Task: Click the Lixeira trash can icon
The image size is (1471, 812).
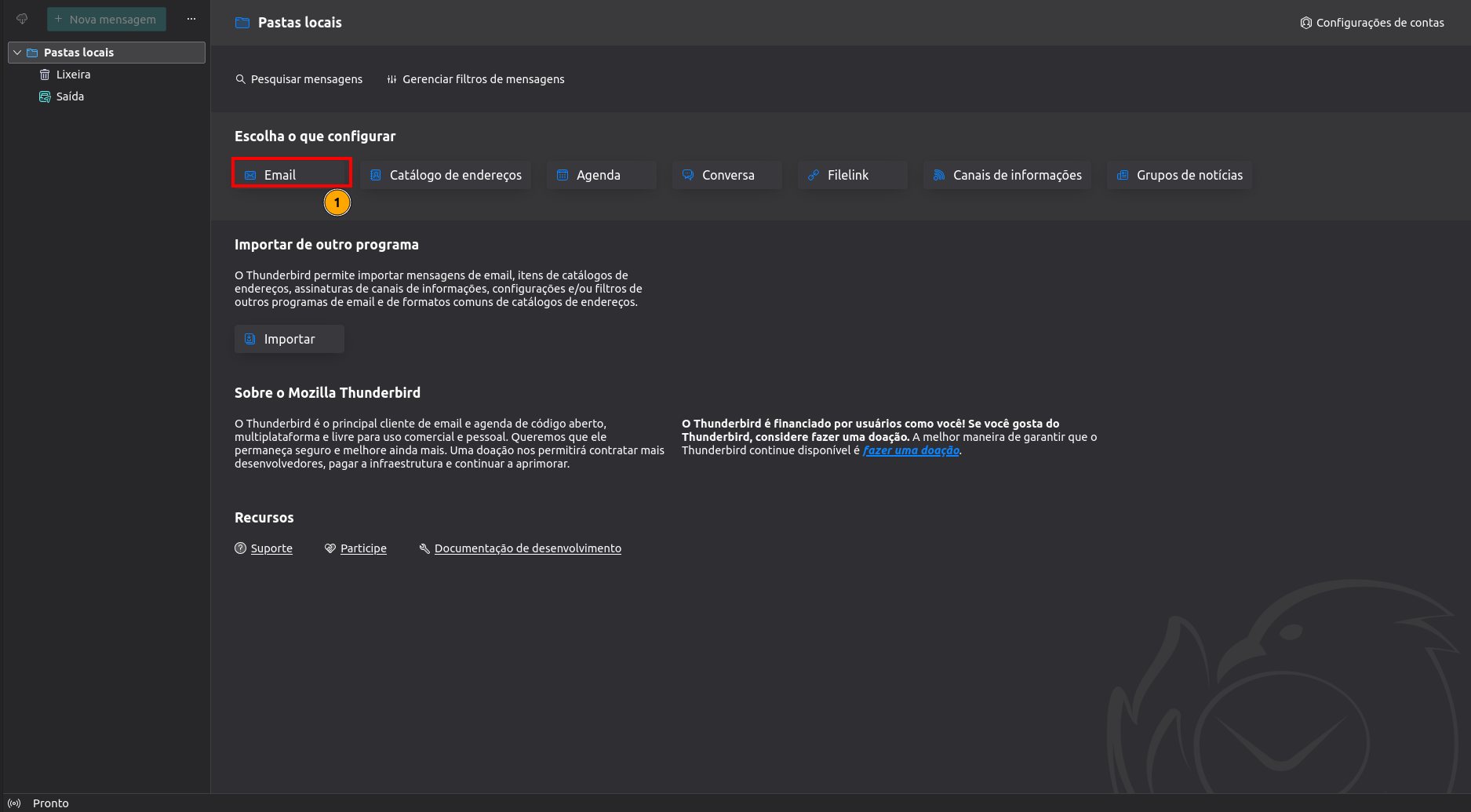Action: (45, 75)
